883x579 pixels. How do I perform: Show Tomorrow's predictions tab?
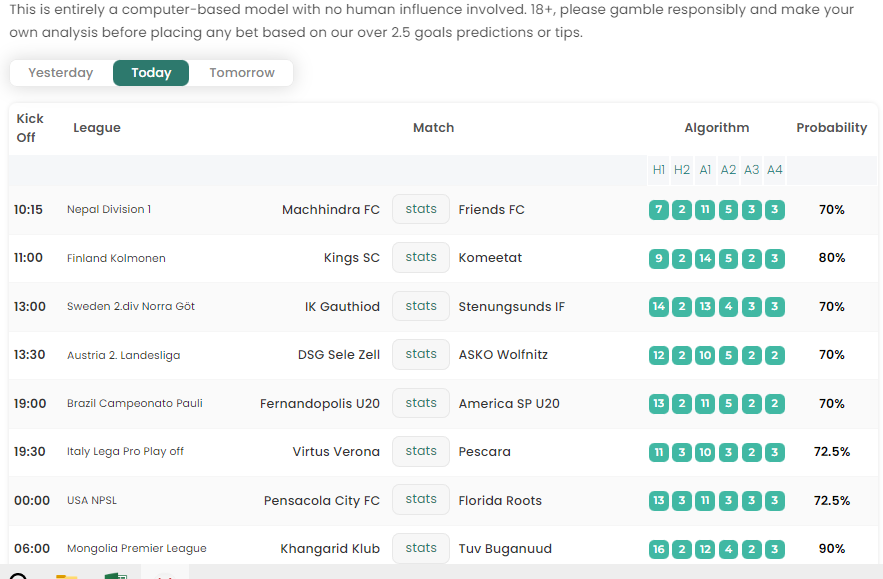[242, 73]
